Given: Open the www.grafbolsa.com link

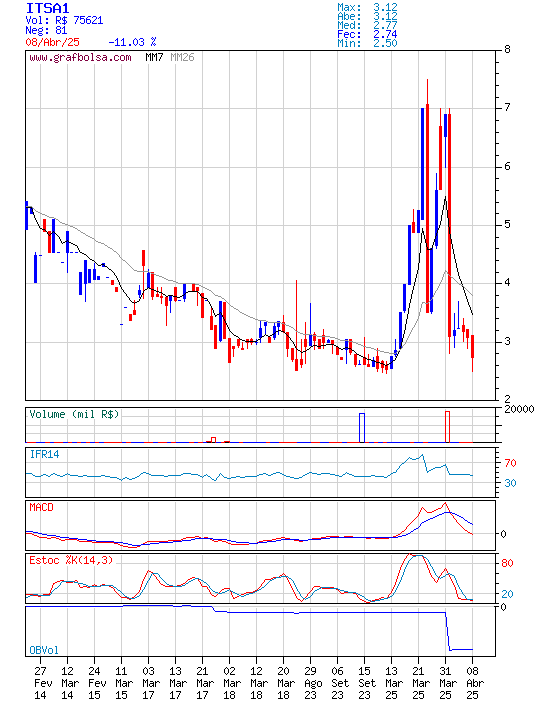Looking at the screenshot, I should click(80, 58).
